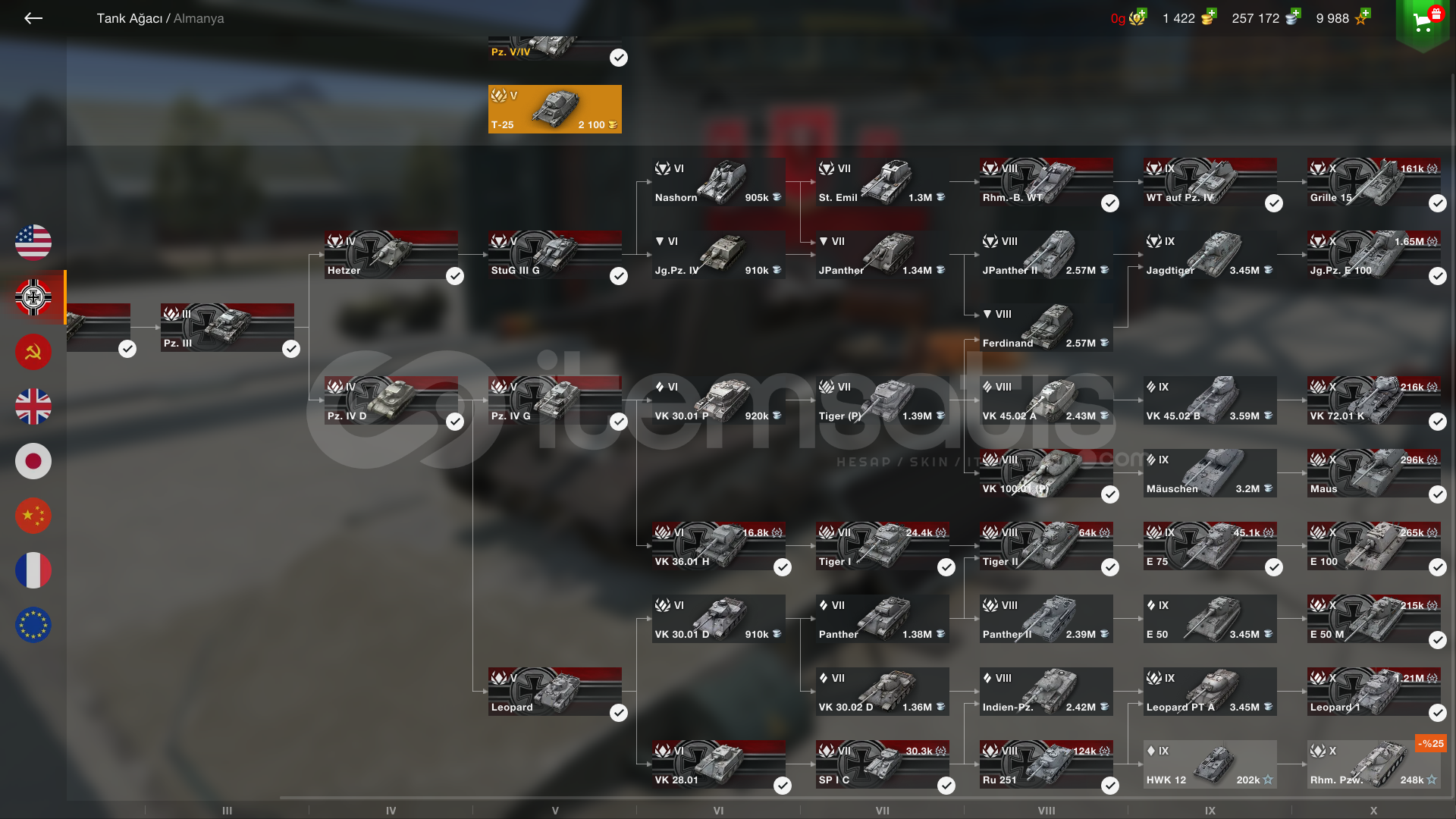
Task: Select the USA nation flag
Action: click(x=33, y=243)
